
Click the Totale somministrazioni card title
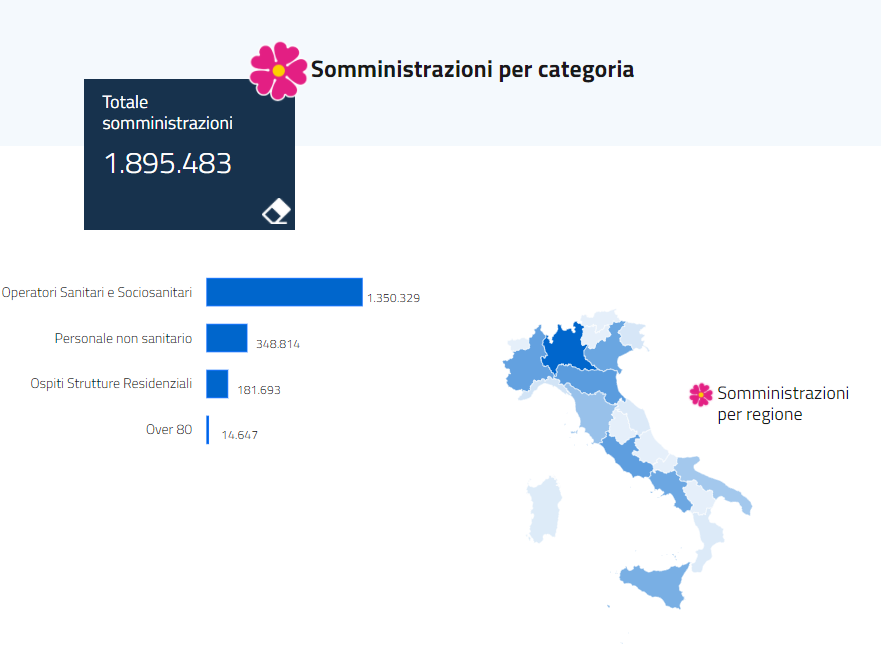tap(167, 113)
